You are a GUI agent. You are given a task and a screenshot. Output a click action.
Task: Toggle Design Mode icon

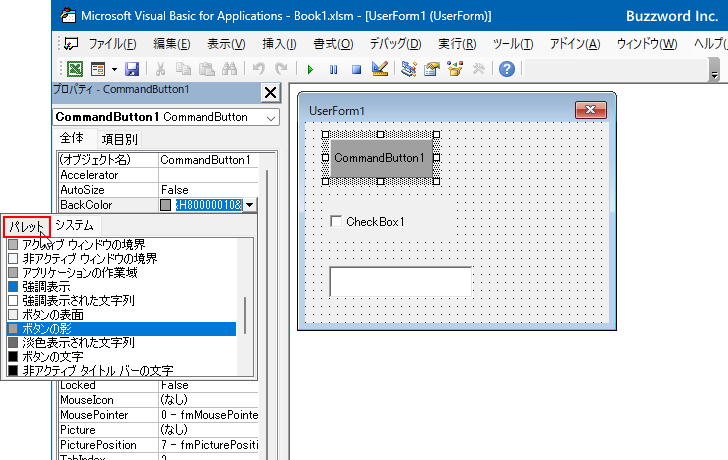380,69
